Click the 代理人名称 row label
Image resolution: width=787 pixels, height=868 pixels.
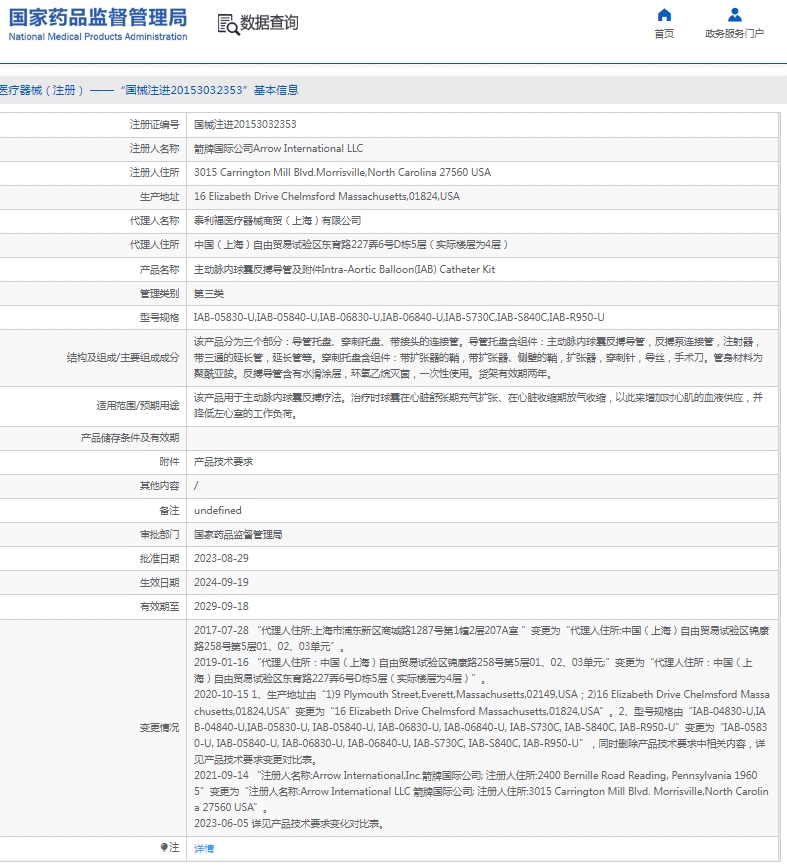click(154, 221)
